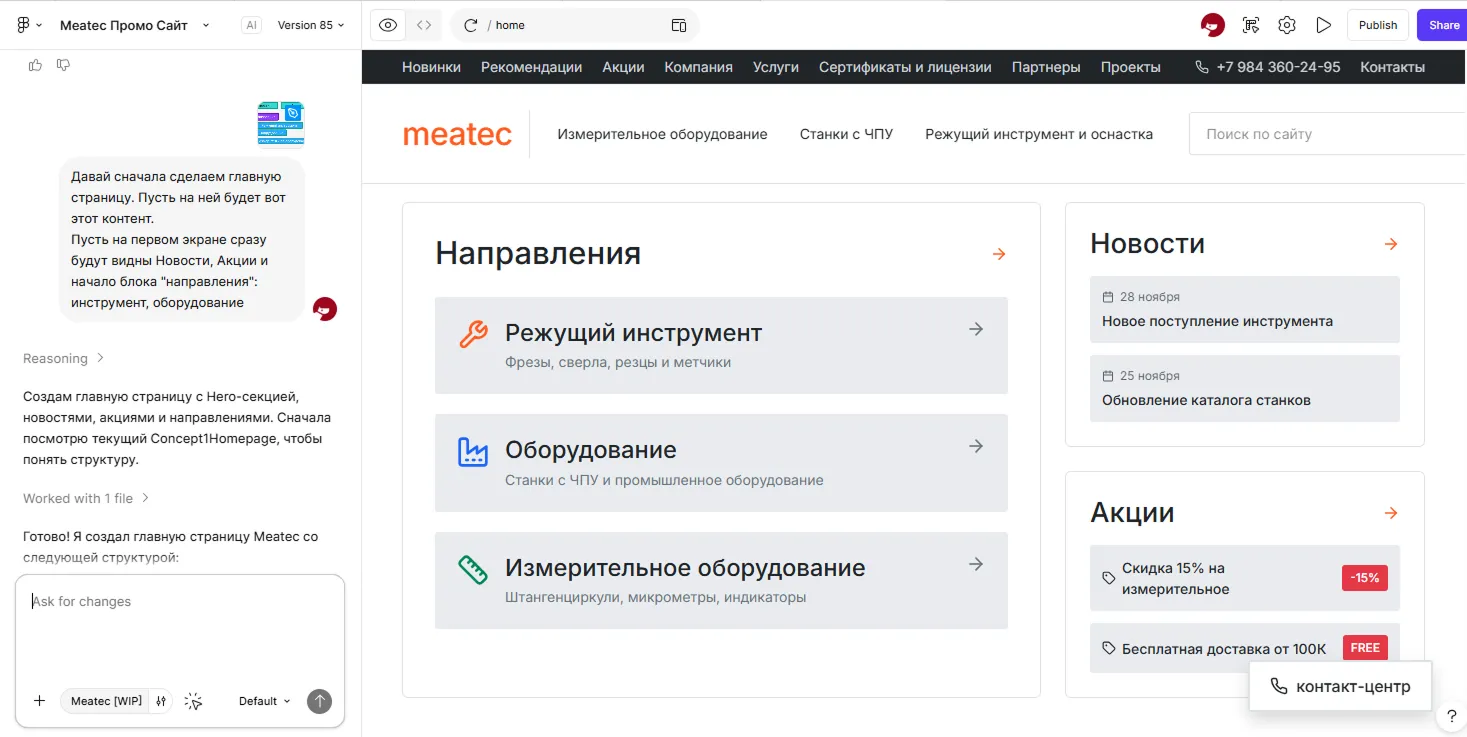Open Meatec [WIP] file settings sliders icon
Viewport: 1467px width, 737px height.
click(161, 701)
